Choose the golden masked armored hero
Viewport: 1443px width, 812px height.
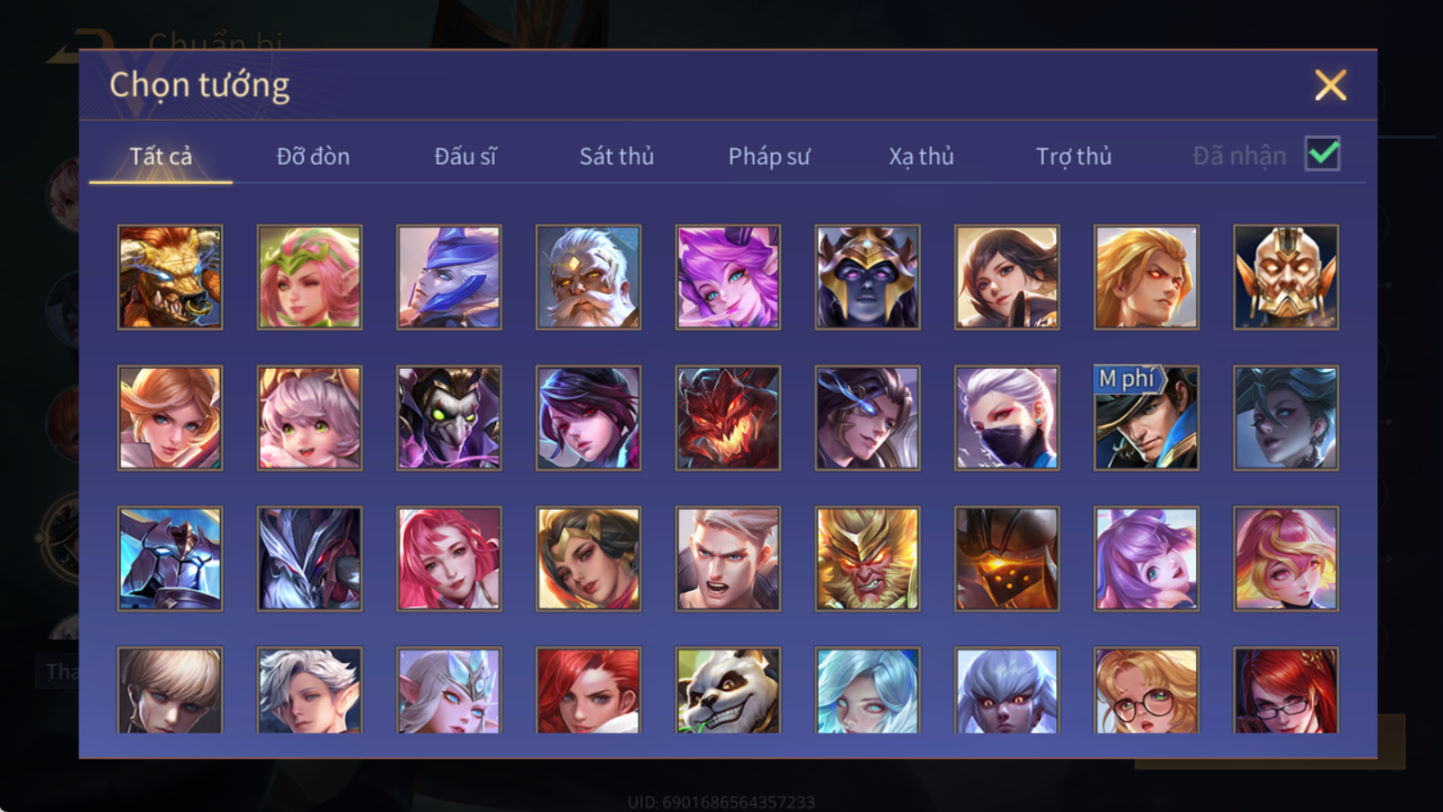point(1286,277)
